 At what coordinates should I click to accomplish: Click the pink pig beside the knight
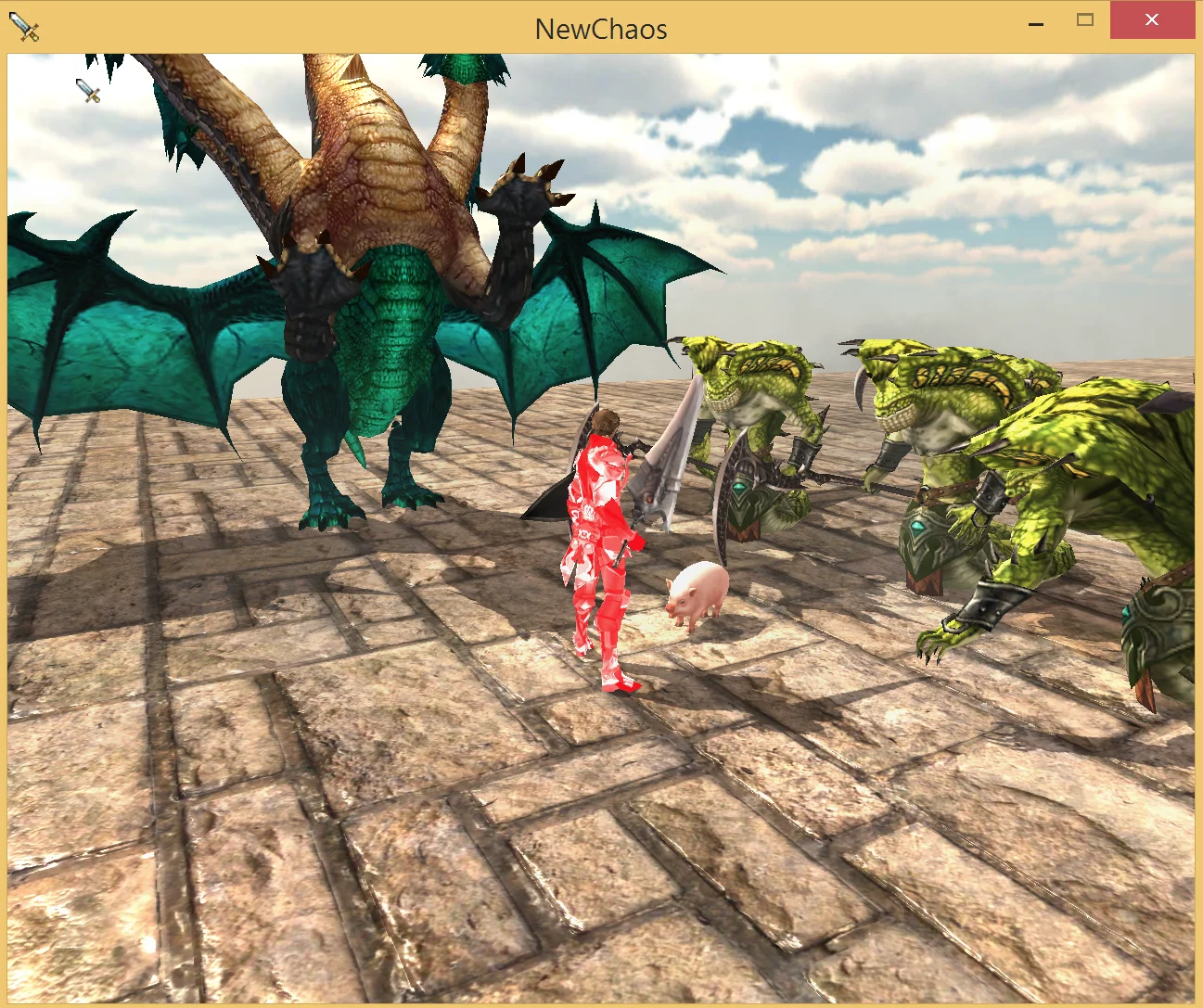click(697, 595)
